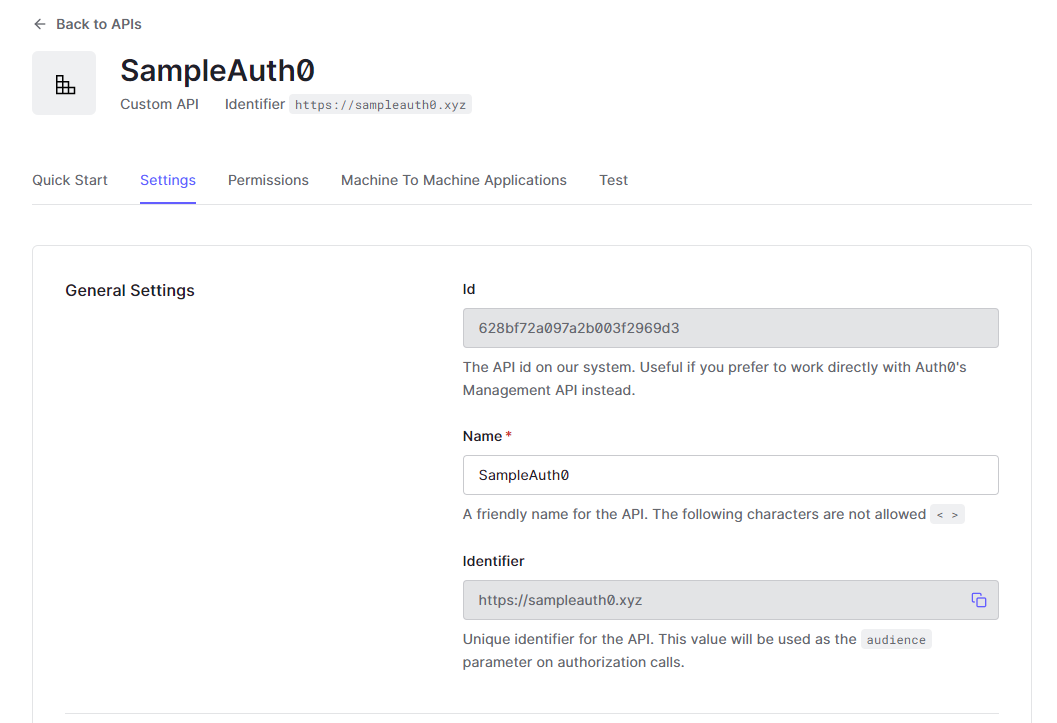Click the disallowed characters < > tag

947,515
